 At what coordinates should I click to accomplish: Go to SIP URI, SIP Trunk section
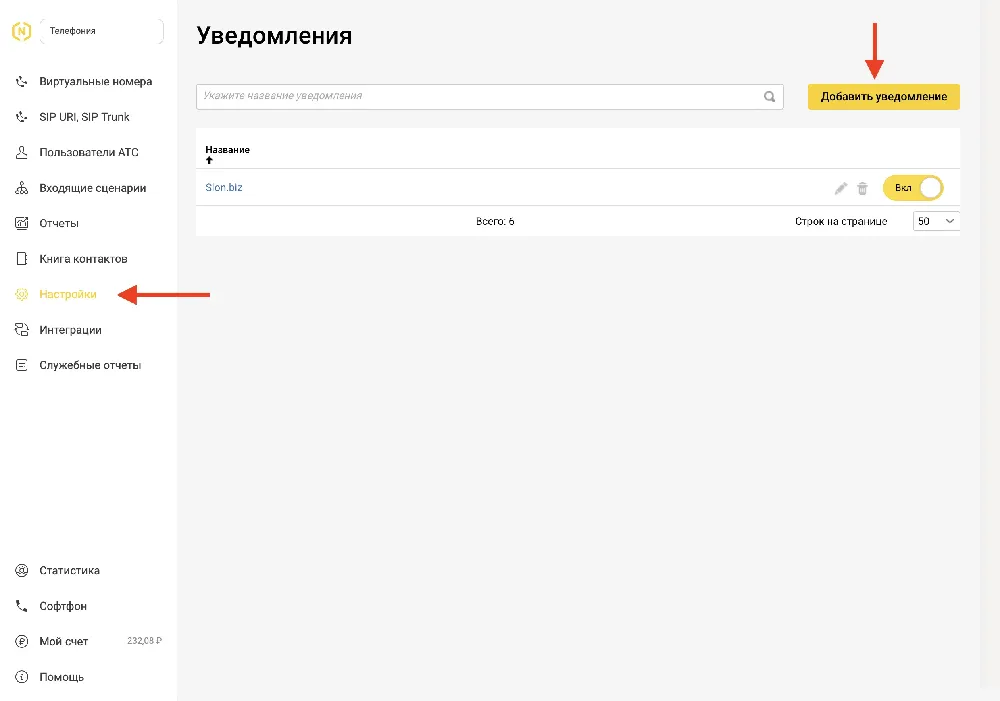tap(84, 117)
